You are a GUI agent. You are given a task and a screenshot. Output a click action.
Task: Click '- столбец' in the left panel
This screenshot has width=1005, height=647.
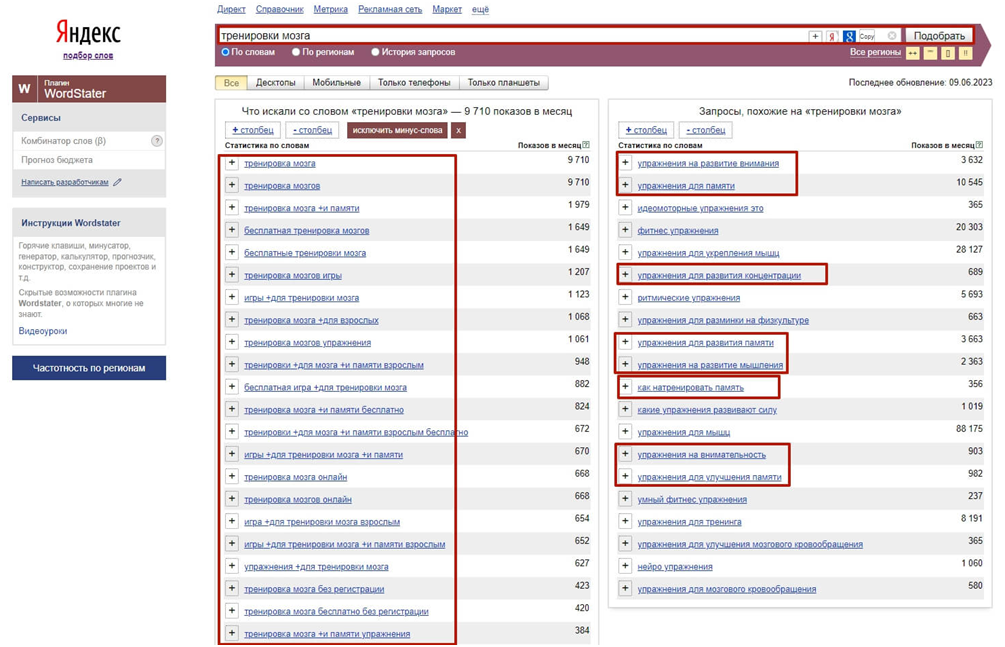click(x=312, y=130)
